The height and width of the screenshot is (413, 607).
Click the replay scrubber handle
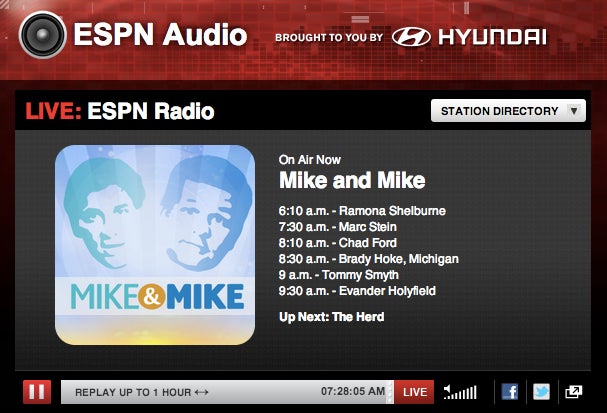[390, 392]
